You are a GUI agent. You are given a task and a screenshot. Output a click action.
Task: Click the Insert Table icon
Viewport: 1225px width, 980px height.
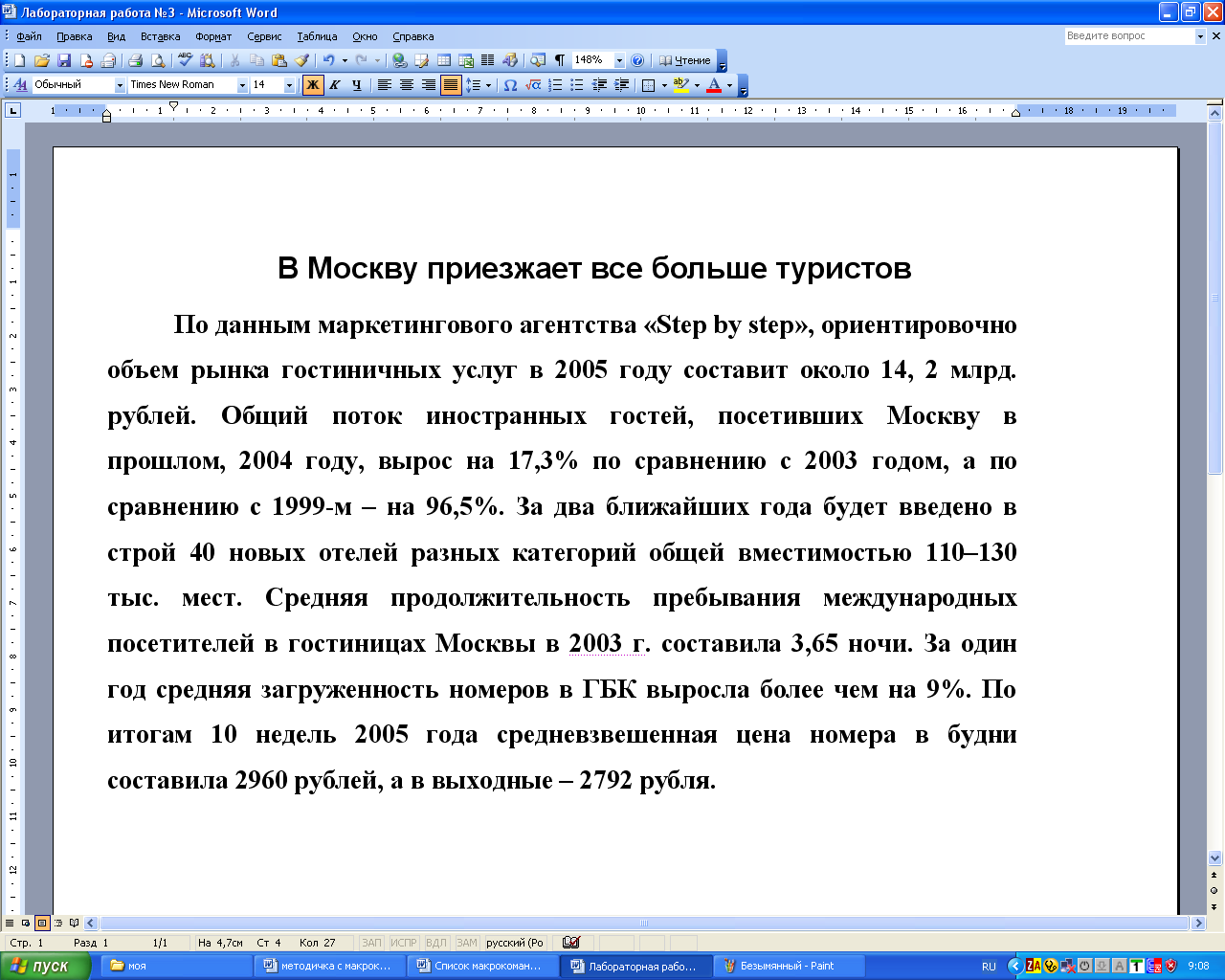tap(444, 60)
